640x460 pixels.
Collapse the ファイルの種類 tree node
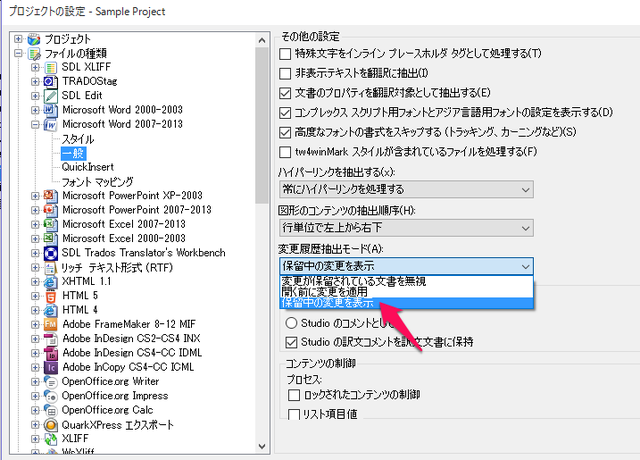click(18, 53)
